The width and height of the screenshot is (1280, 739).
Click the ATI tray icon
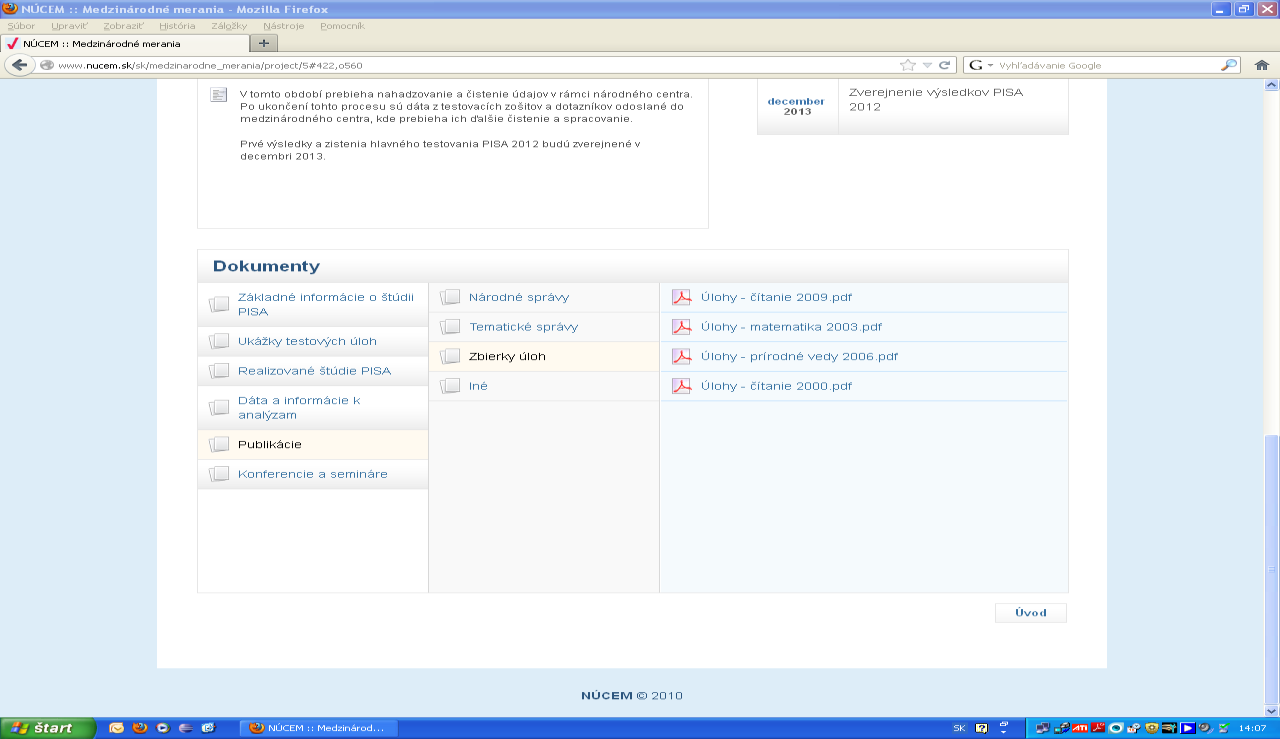click(x=1079, y=728)
